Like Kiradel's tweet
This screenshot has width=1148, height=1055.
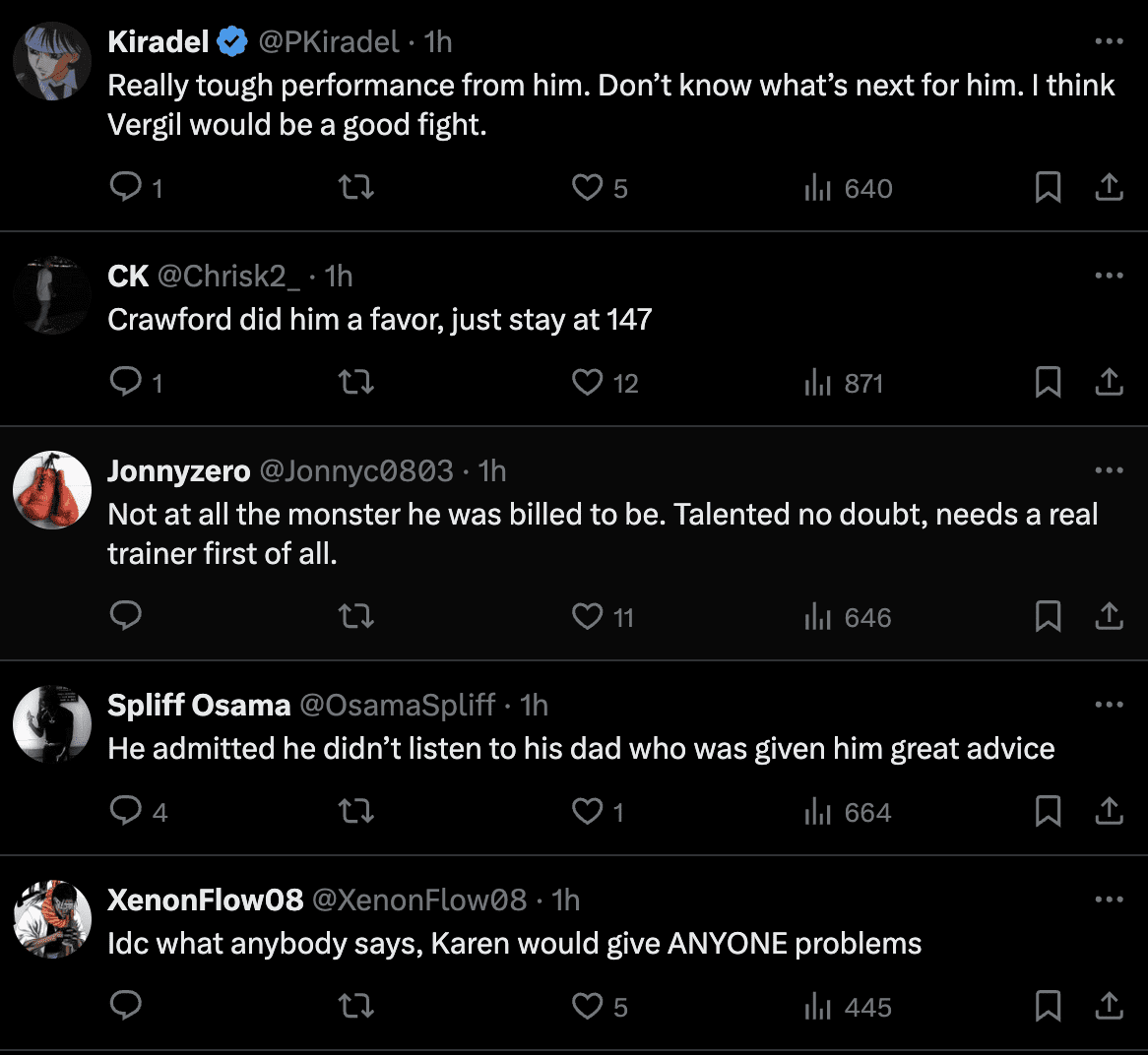[x=588, y=187]
